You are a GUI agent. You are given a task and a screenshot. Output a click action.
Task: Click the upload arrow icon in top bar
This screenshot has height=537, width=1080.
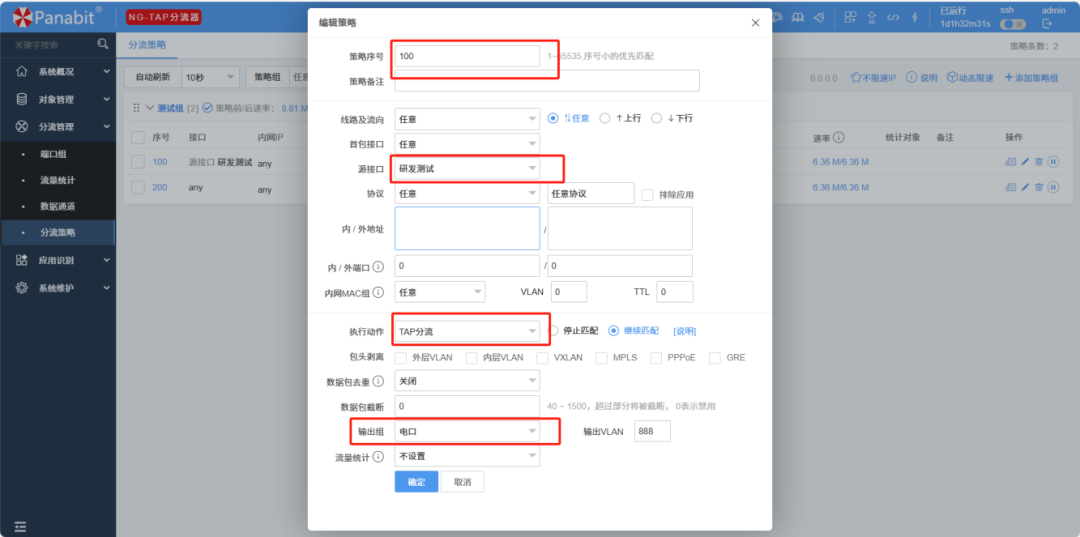pos(872,17)
